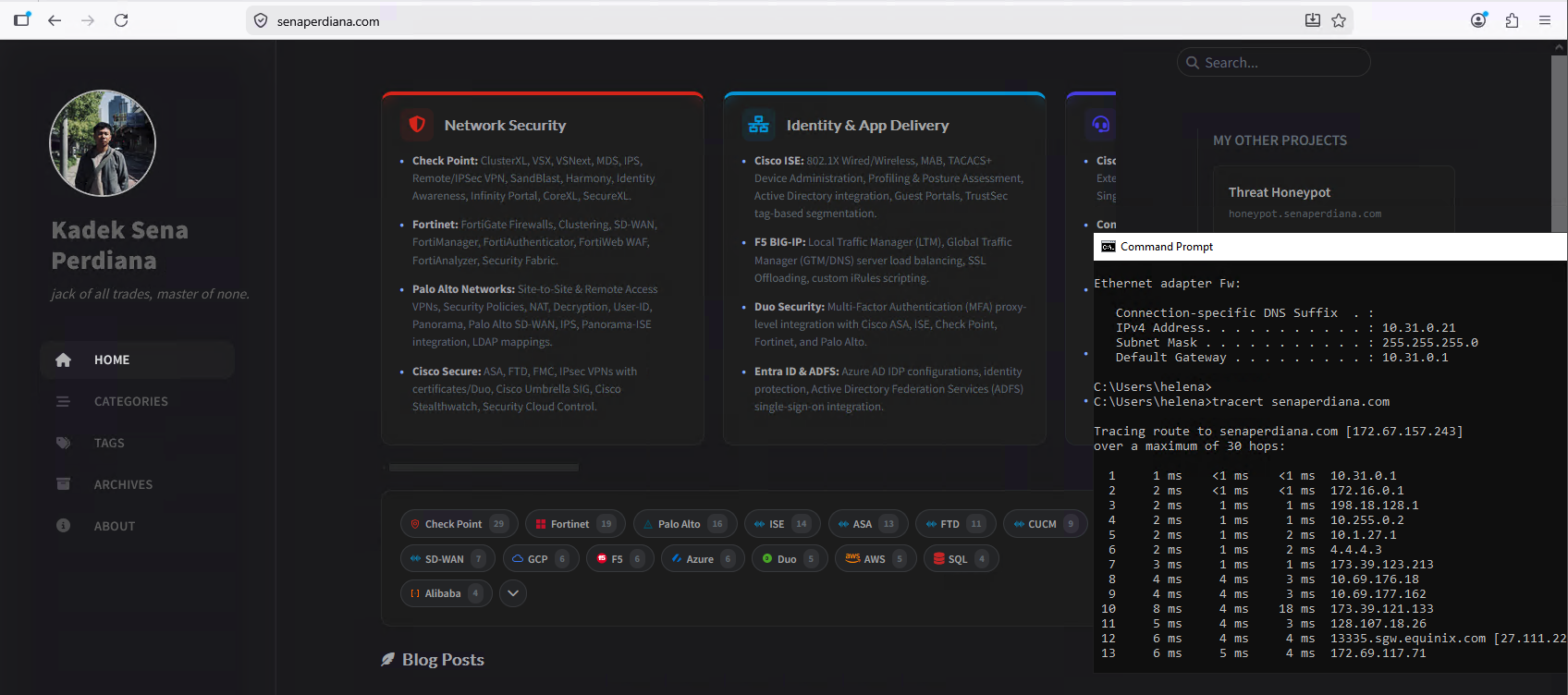
Task: Select the Fortinet tag chip
Action: [575, 524]
